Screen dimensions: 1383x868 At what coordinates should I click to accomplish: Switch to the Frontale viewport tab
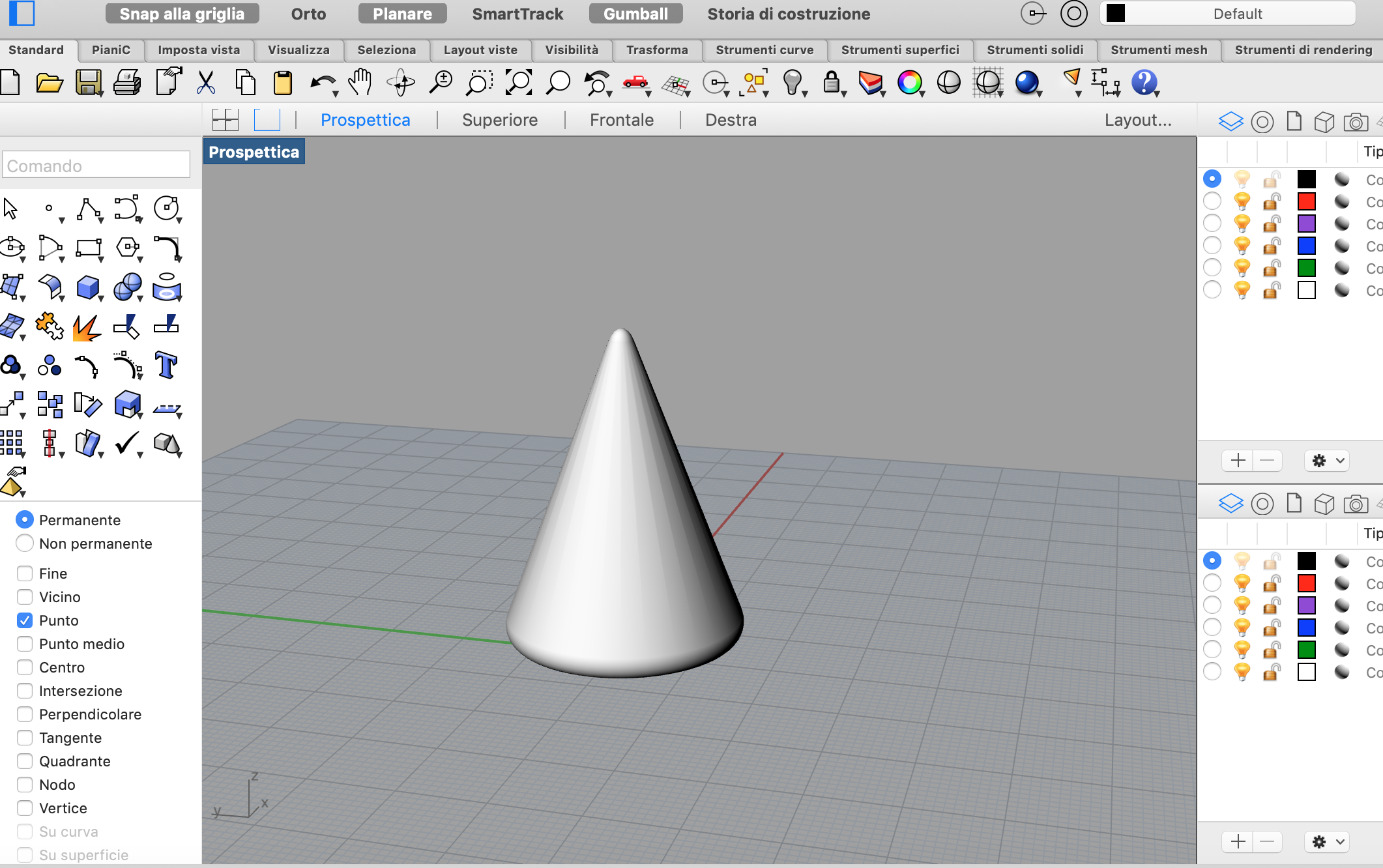point(622,120)
